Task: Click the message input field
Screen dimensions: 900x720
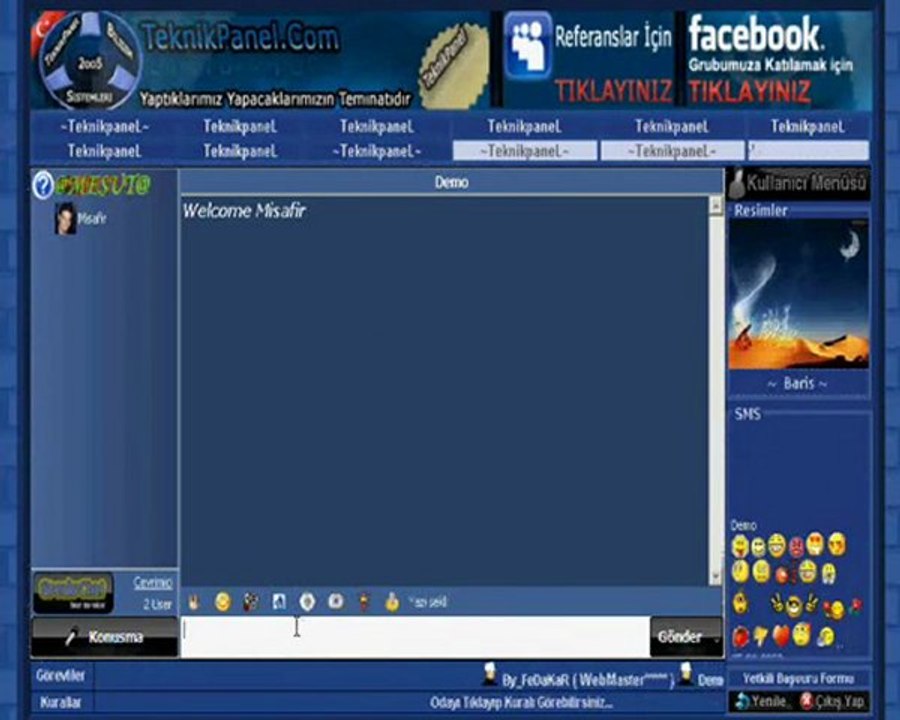Action: [416, 637]
